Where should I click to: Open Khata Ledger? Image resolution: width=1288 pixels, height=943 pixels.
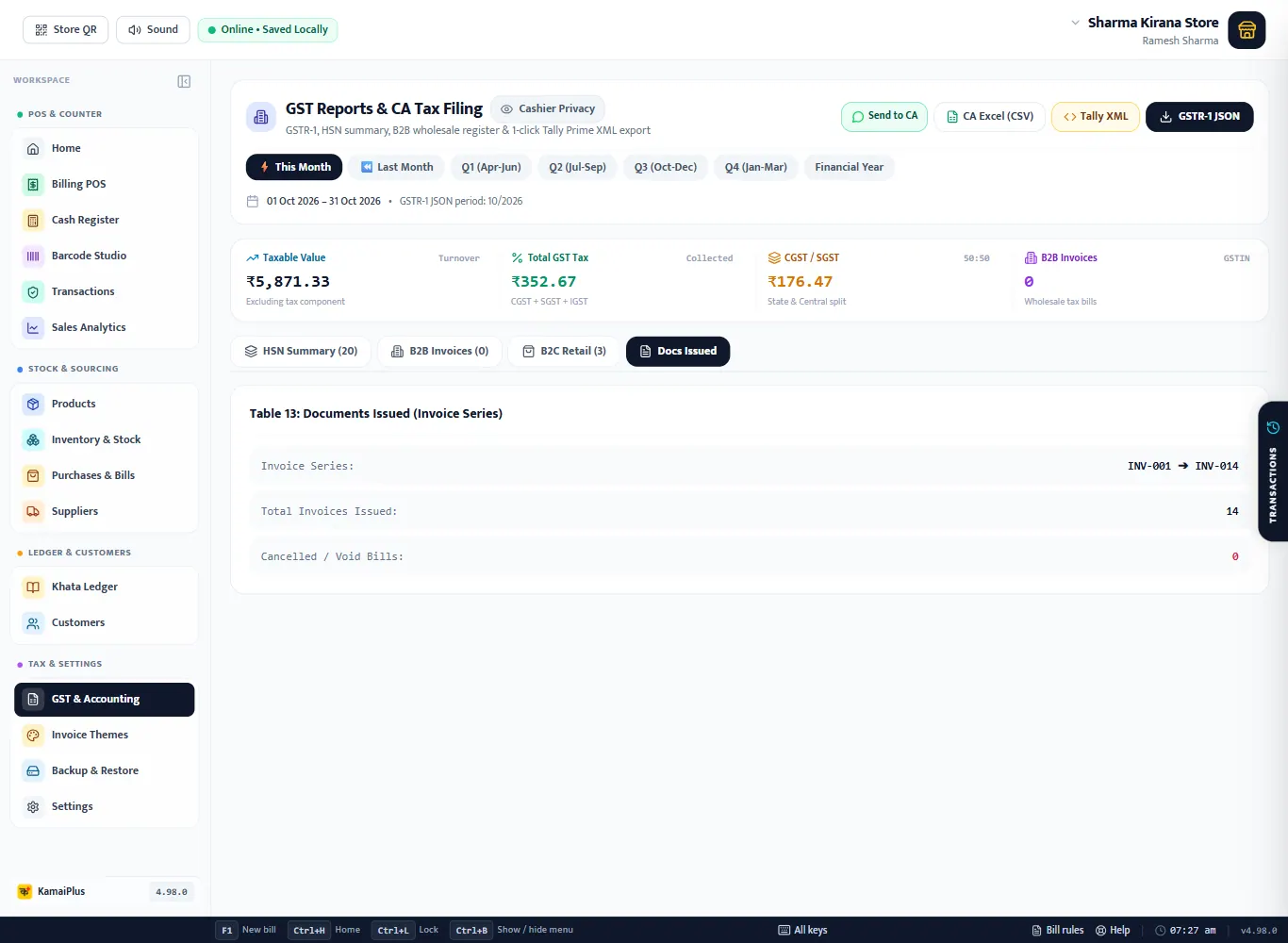105,587
